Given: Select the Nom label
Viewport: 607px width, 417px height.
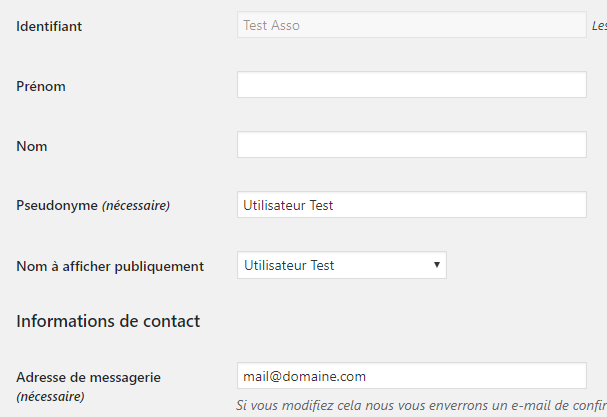Looking at the screenshot, I should click(x=32, y=146).
